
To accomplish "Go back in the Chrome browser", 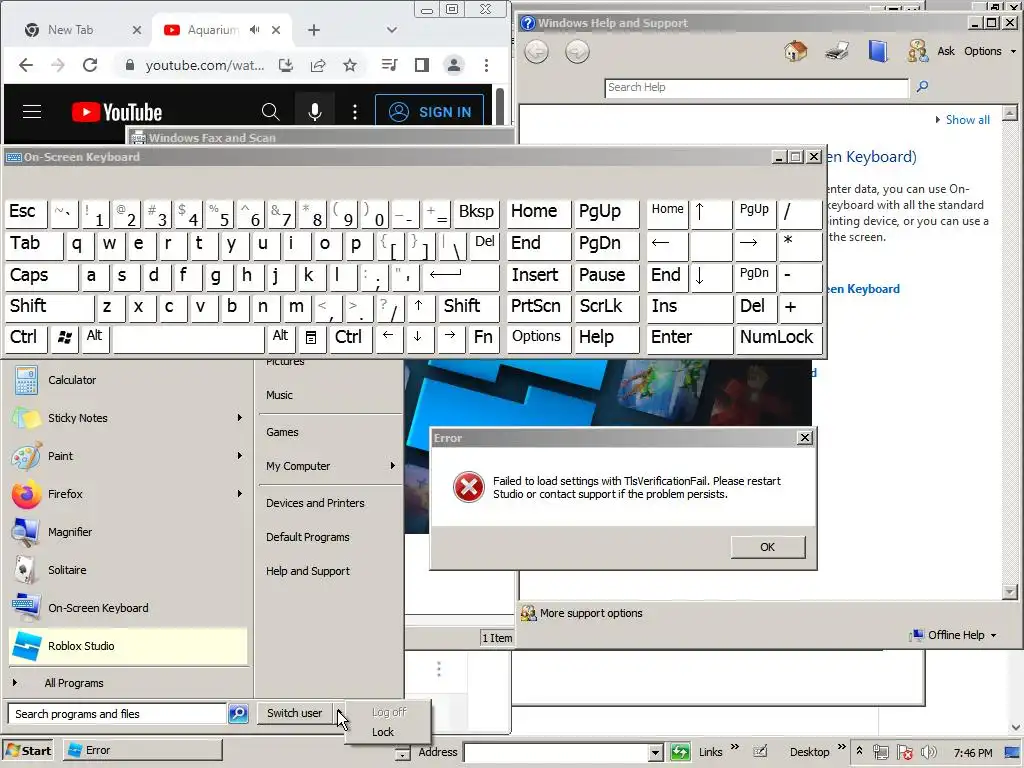I will click(x=25, y=65).
